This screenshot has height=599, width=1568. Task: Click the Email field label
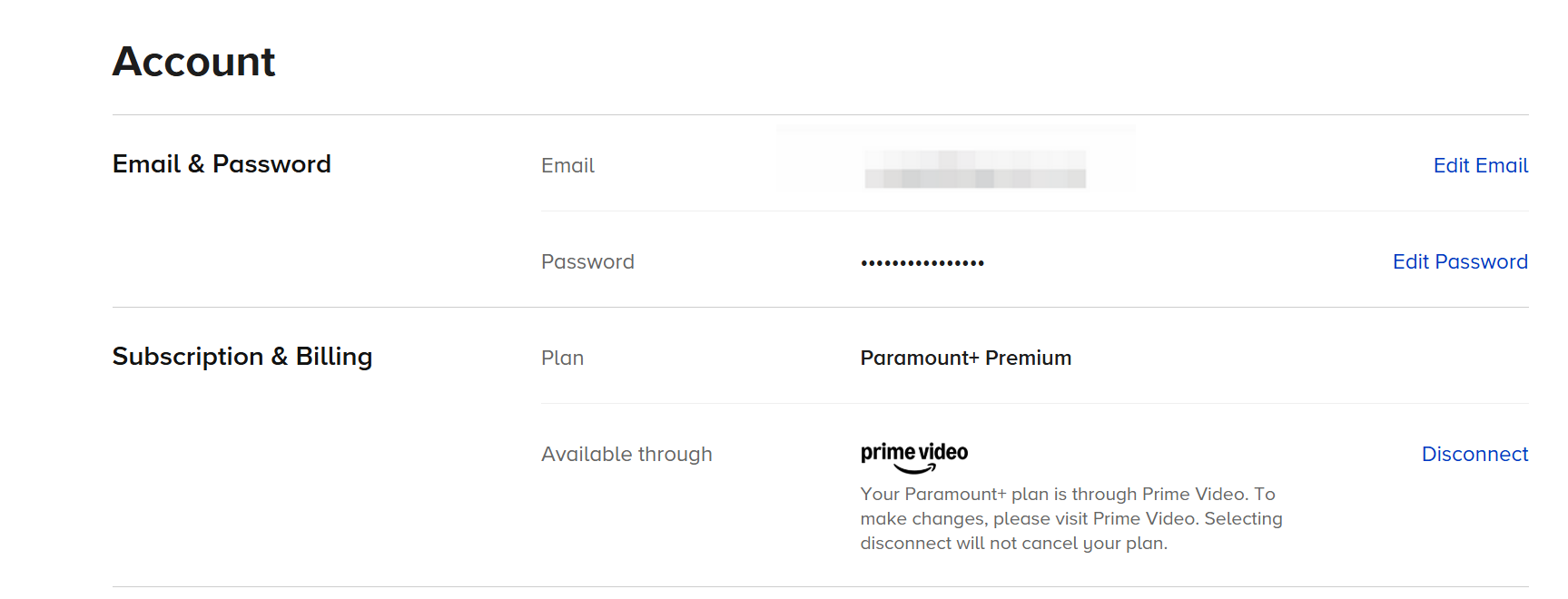coord(567,166)
